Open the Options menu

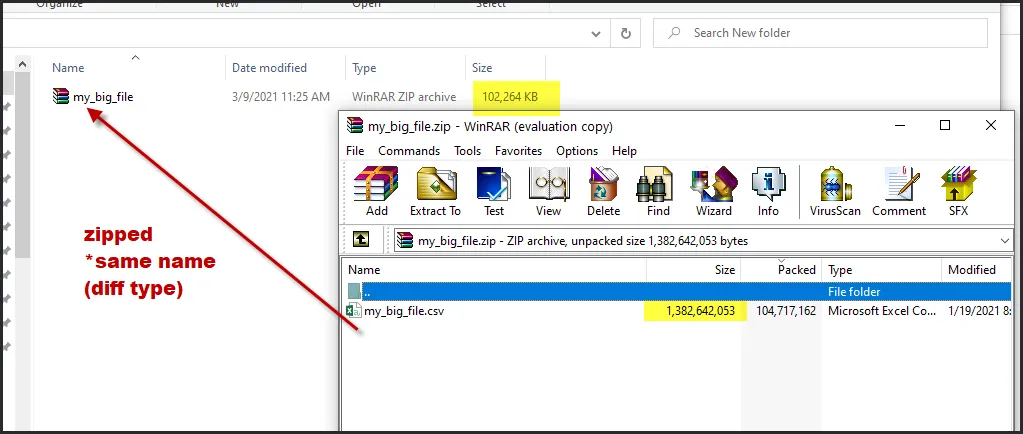[x=577, y=151]
